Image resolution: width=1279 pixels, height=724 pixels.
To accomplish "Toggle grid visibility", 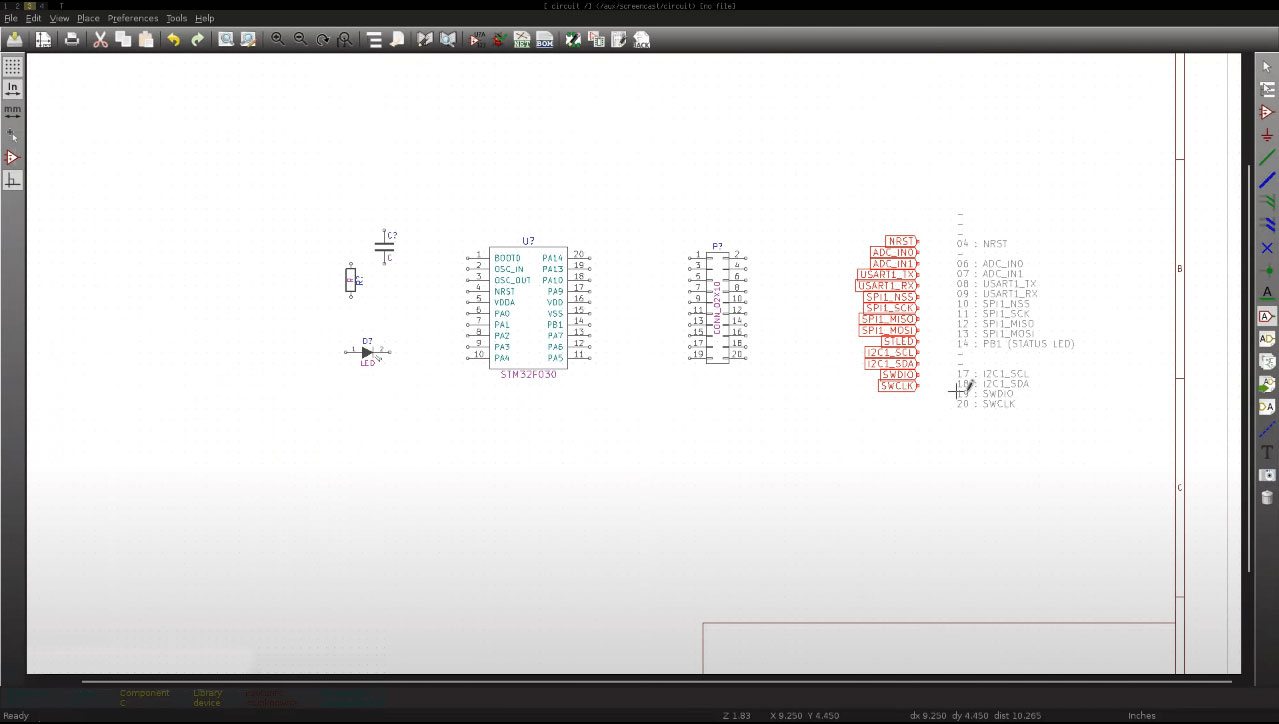I will 12,67.
